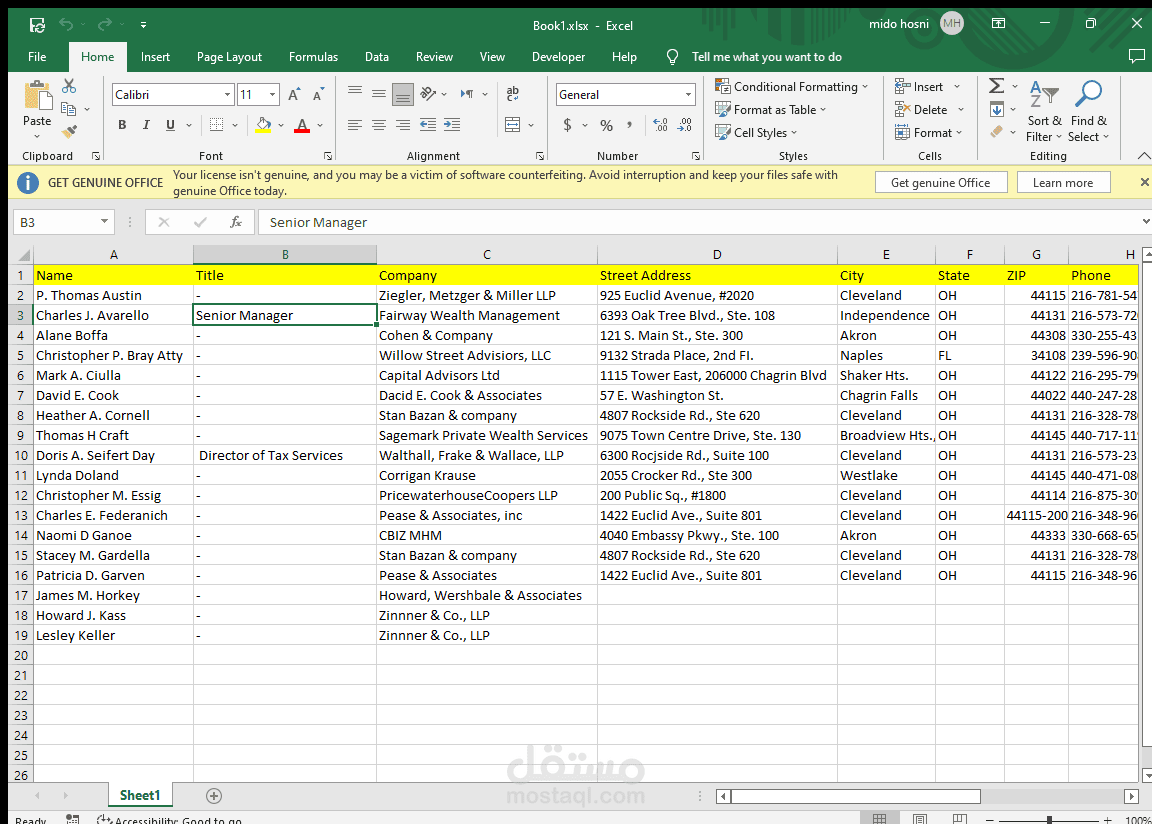Toggle Align Right for the cell

tap(403, 125)
